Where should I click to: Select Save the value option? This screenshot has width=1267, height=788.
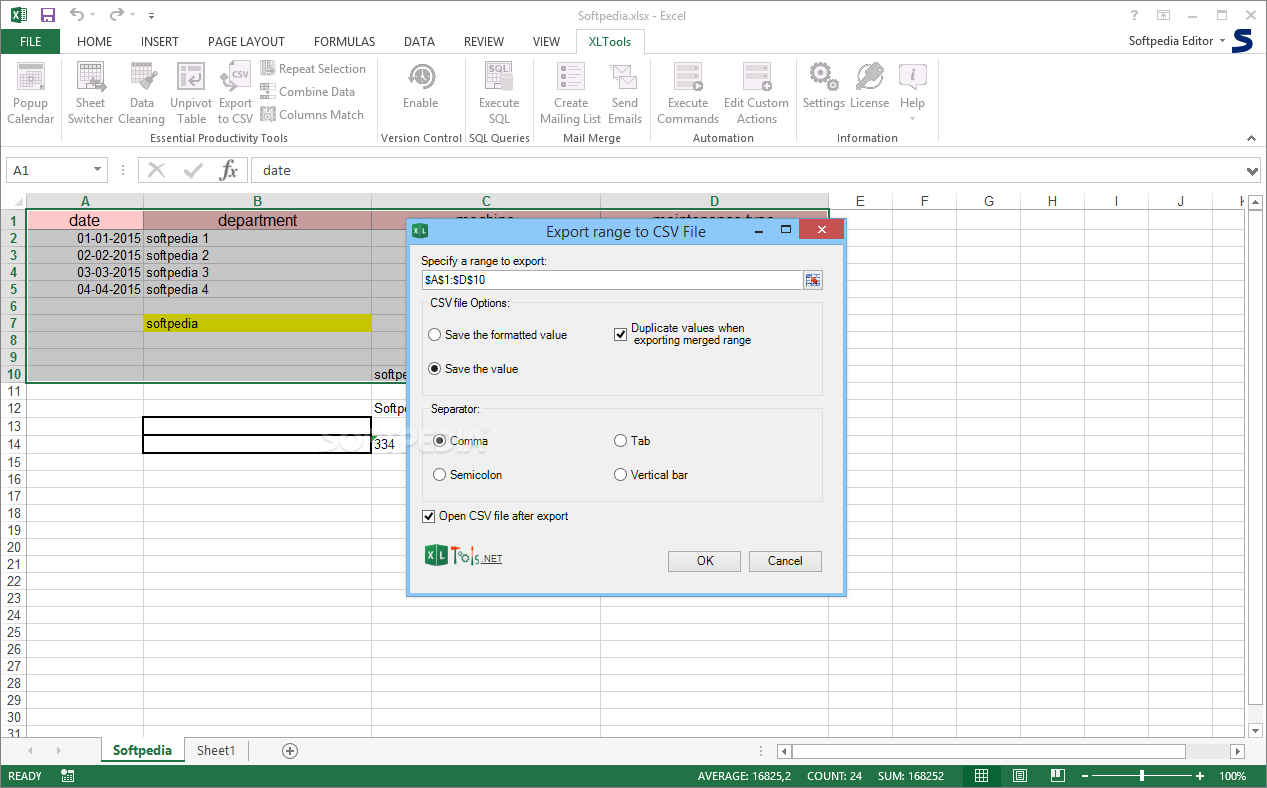pyautogui.click(x=473, y=369)
